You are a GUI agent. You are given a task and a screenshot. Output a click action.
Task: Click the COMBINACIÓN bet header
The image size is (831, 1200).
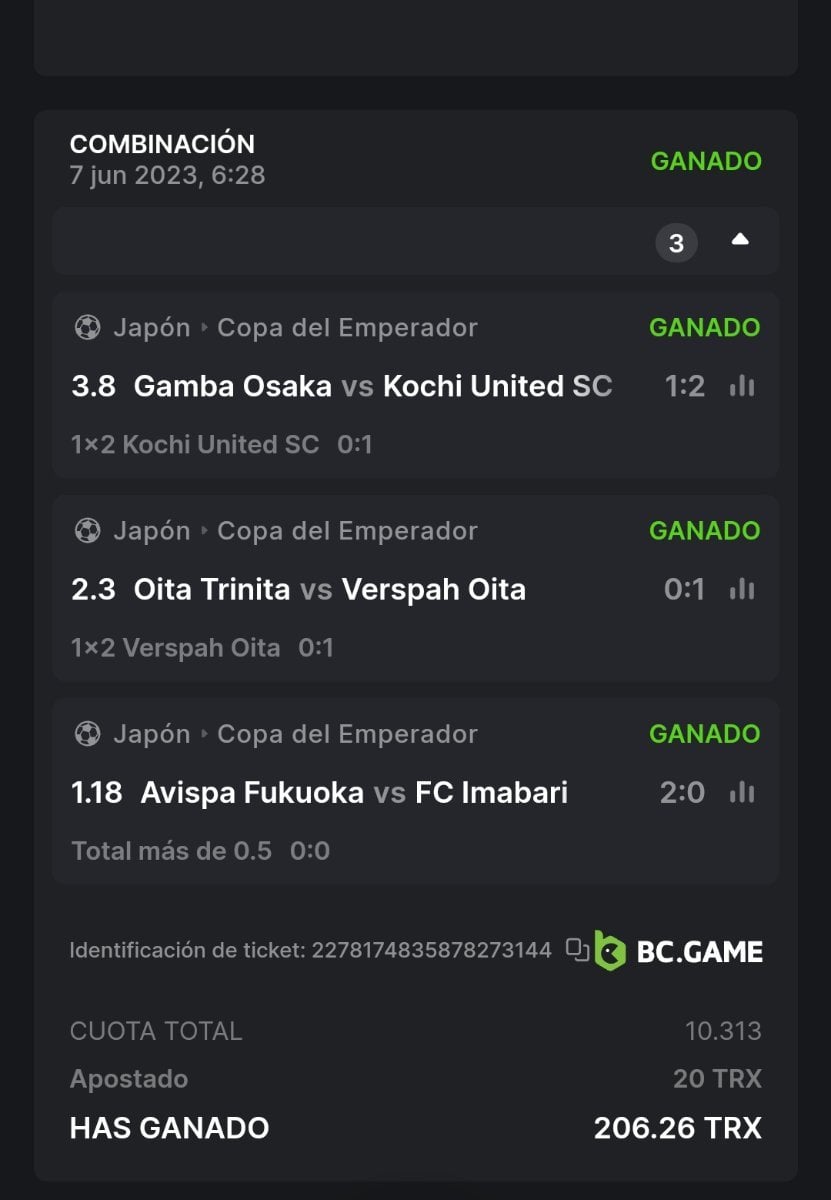[162, 144]
